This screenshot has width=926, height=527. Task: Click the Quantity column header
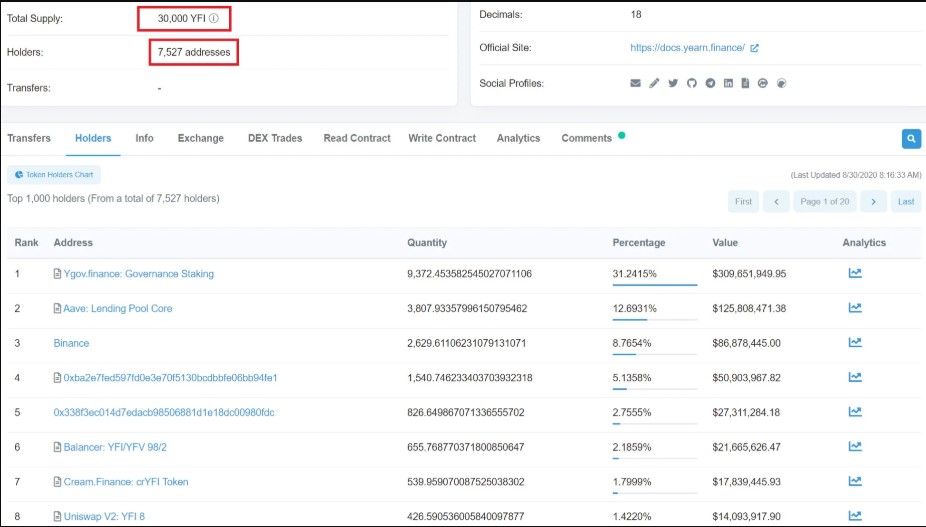pyautogui.click(x=427, y=242)
